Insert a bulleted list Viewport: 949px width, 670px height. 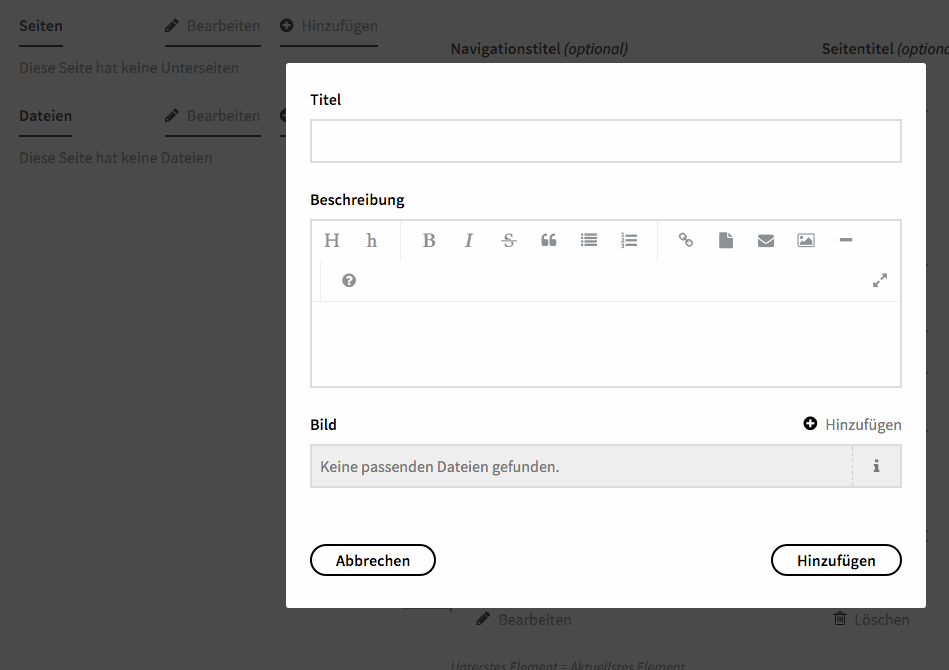coord(589,240)
